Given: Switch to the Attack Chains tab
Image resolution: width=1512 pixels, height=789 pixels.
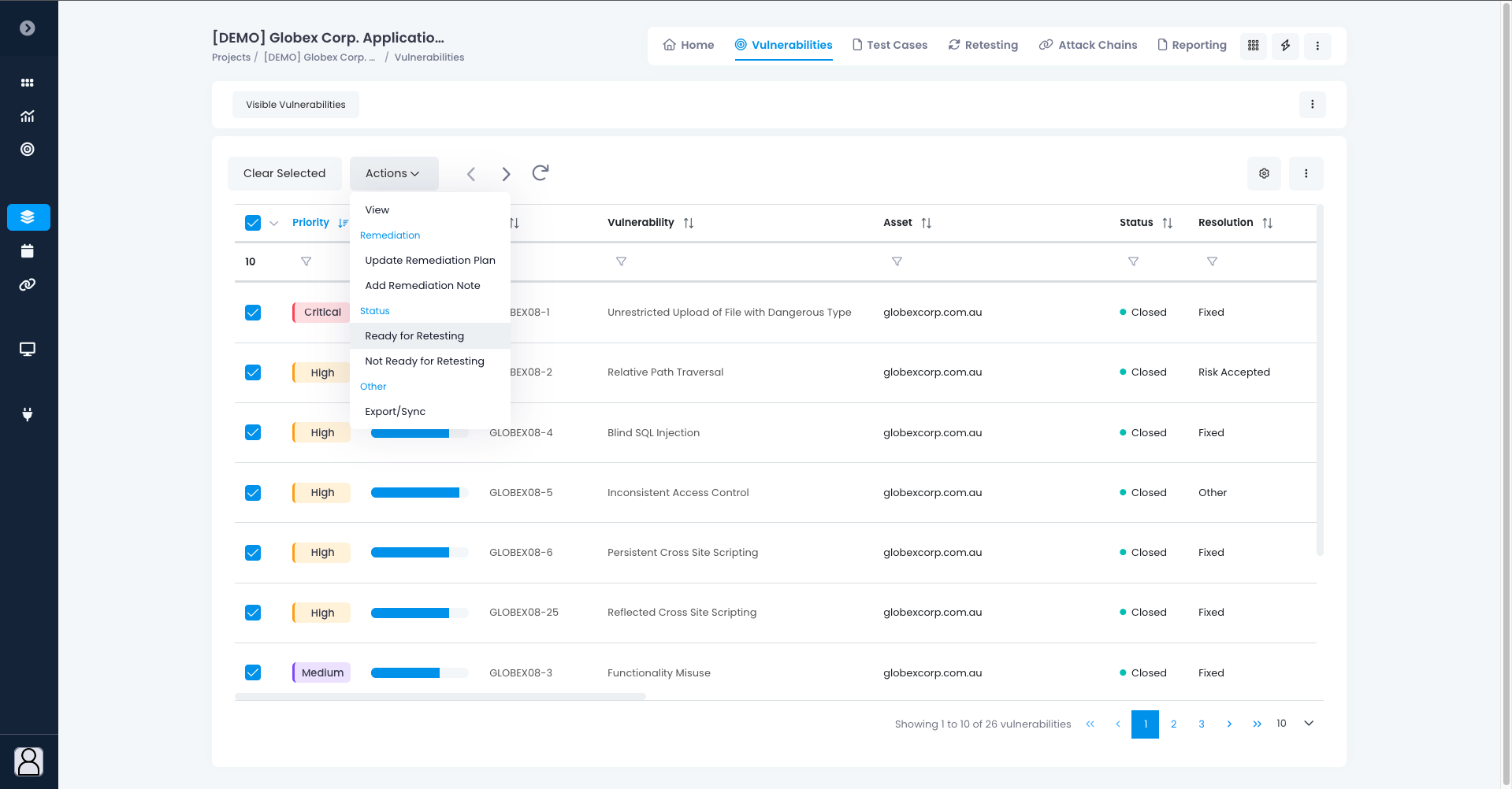Looking at the screenshot, I should pos(1088,45).
